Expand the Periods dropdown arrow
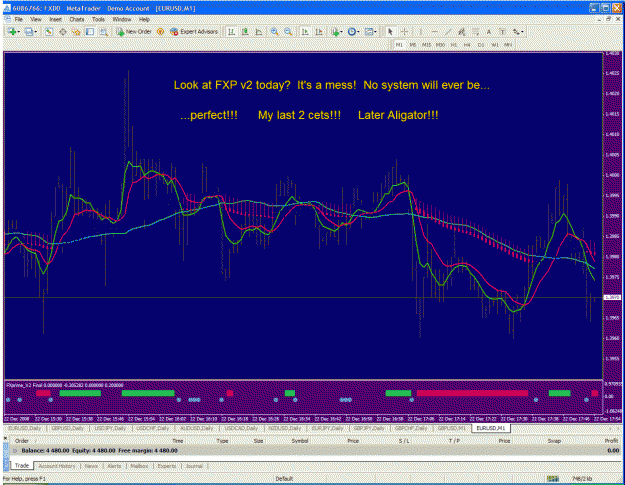The width and height of the screenshot is (625, 485). point(359,32)
